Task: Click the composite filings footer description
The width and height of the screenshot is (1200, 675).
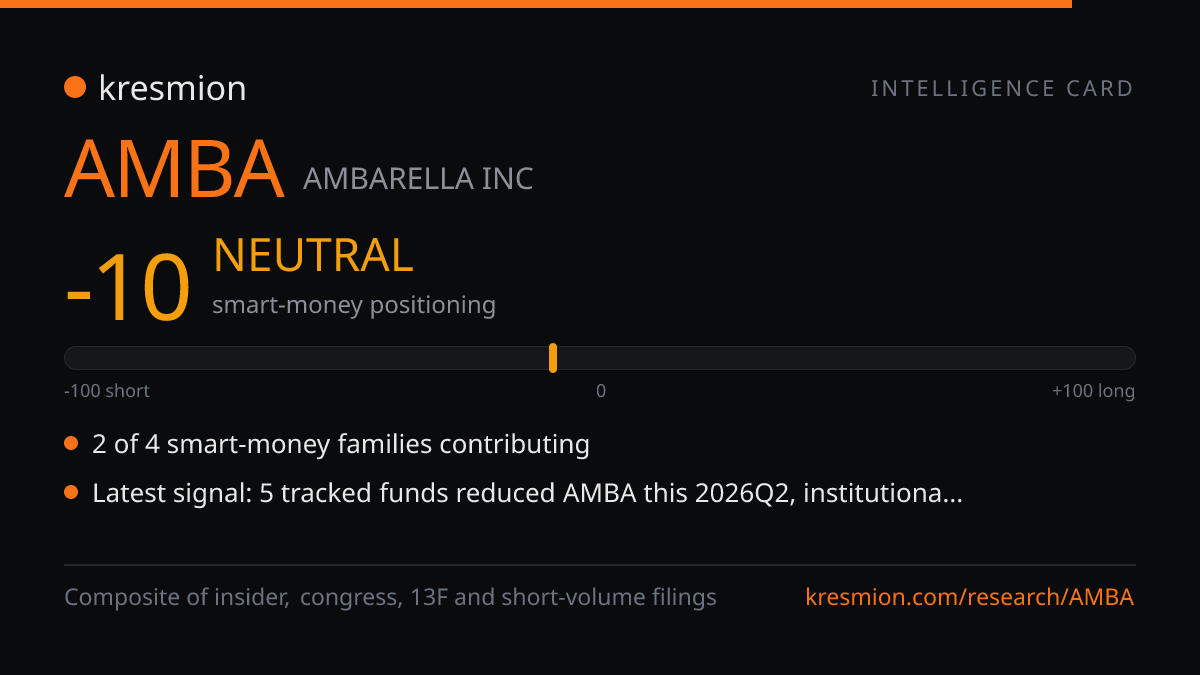Action: pos(390,598)
